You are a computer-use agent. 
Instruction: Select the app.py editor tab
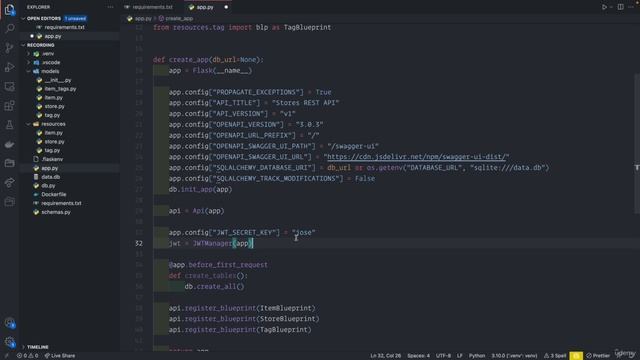(x=205, y=7)
